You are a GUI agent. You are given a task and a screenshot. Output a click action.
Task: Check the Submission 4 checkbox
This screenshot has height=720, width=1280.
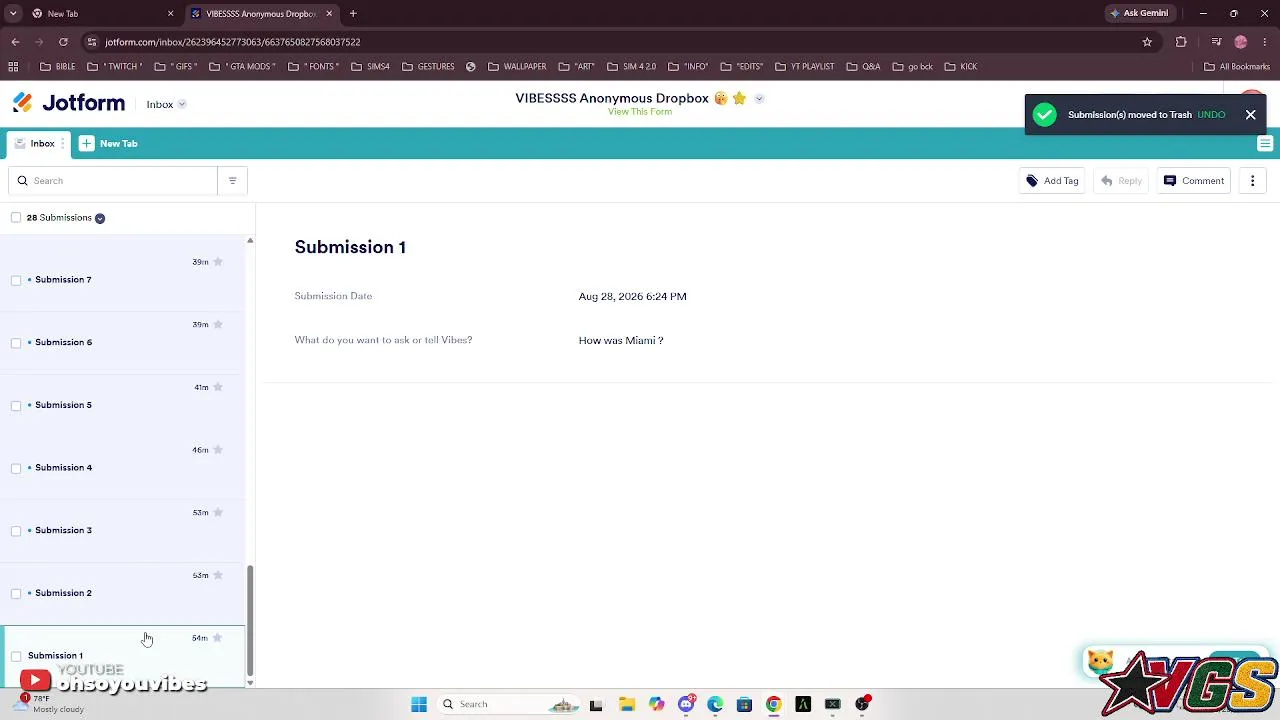click(16, 468)
